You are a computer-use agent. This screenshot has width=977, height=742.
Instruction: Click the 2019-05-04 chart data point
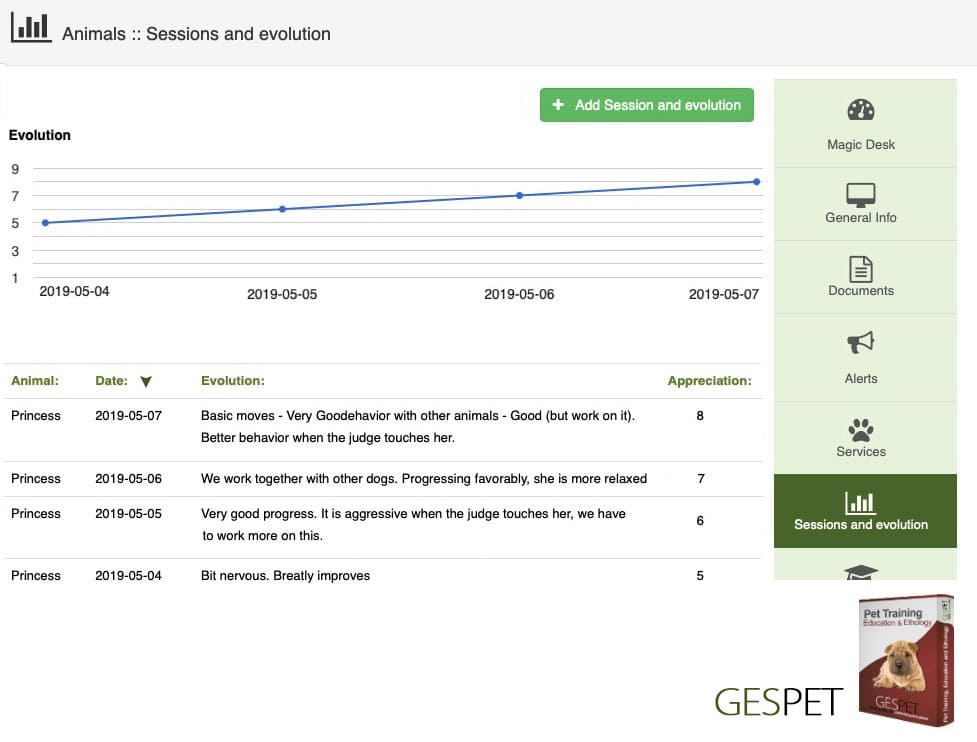click(x=45, y=222)
